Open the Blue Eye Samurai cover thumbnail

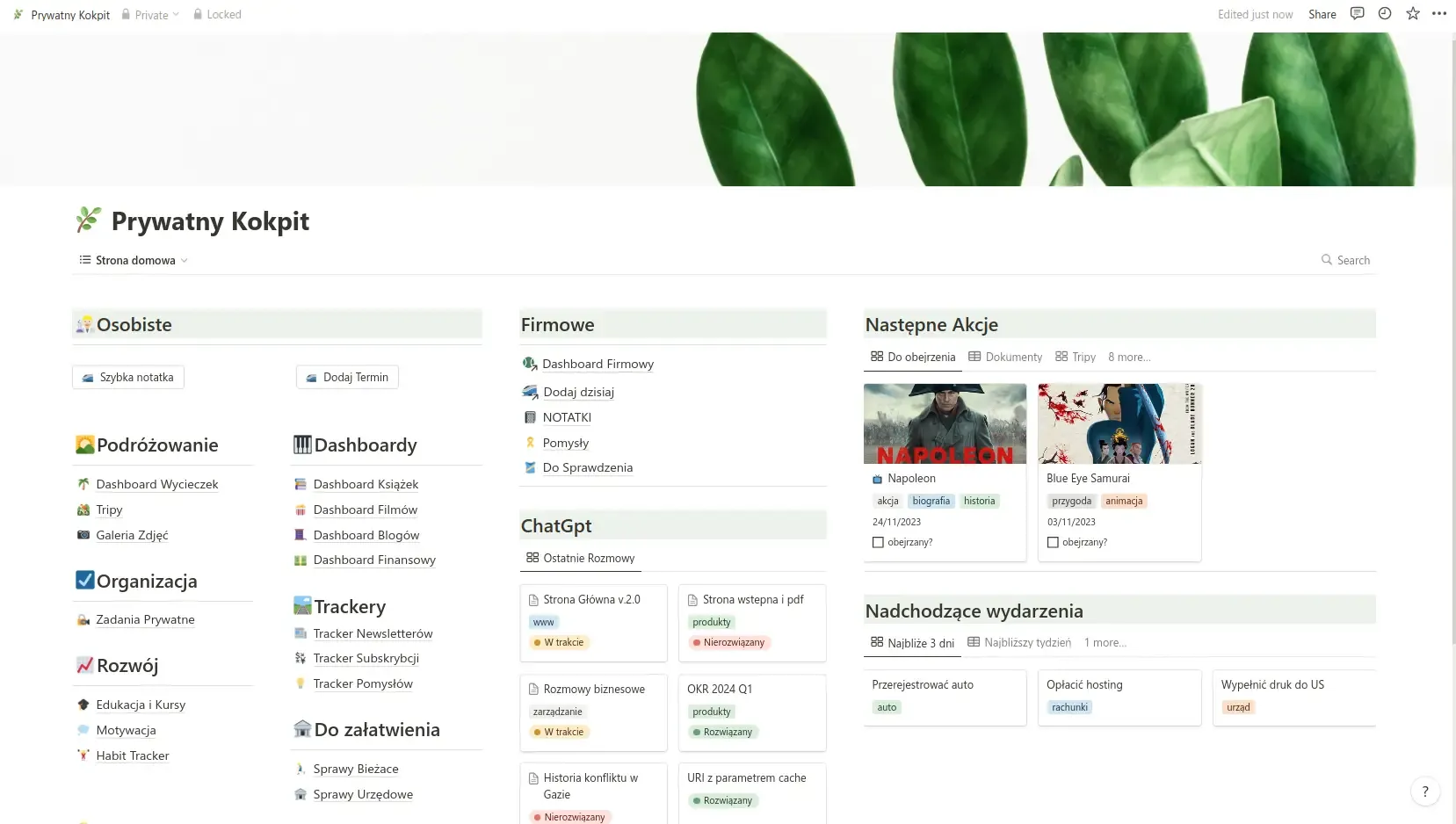1119,423
